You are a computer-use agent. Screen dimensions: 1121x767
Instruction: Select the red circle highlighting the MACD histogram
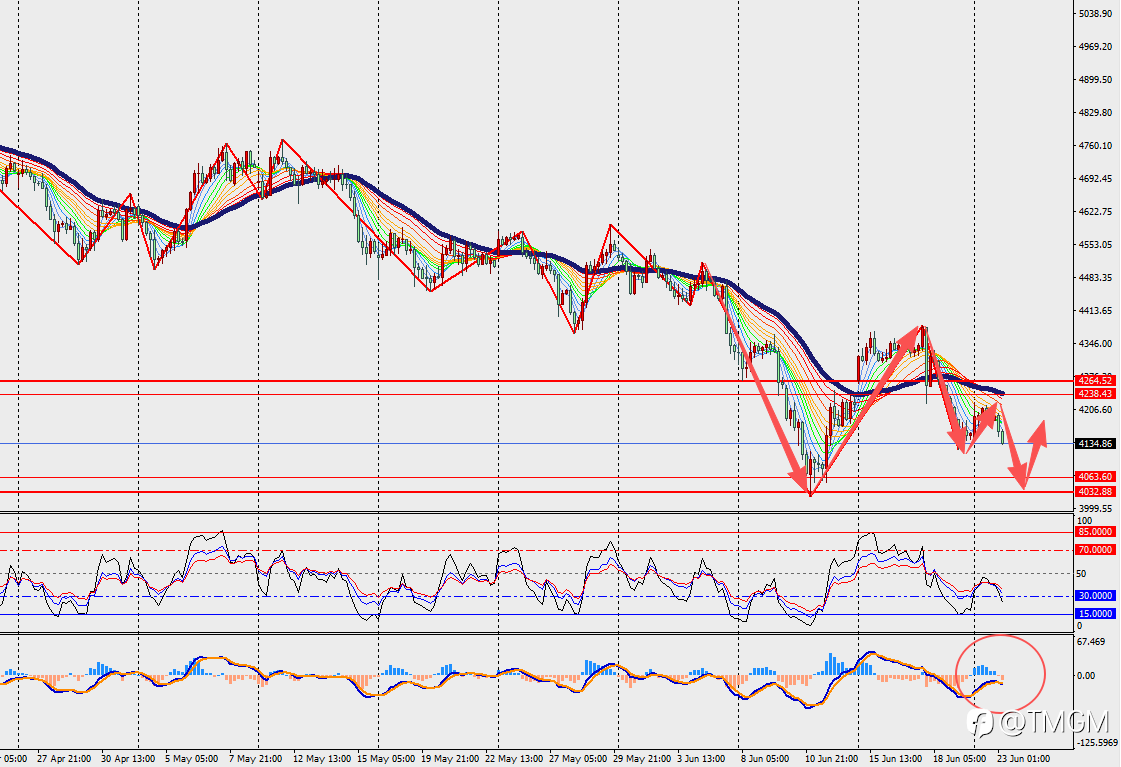(1001, 672)
